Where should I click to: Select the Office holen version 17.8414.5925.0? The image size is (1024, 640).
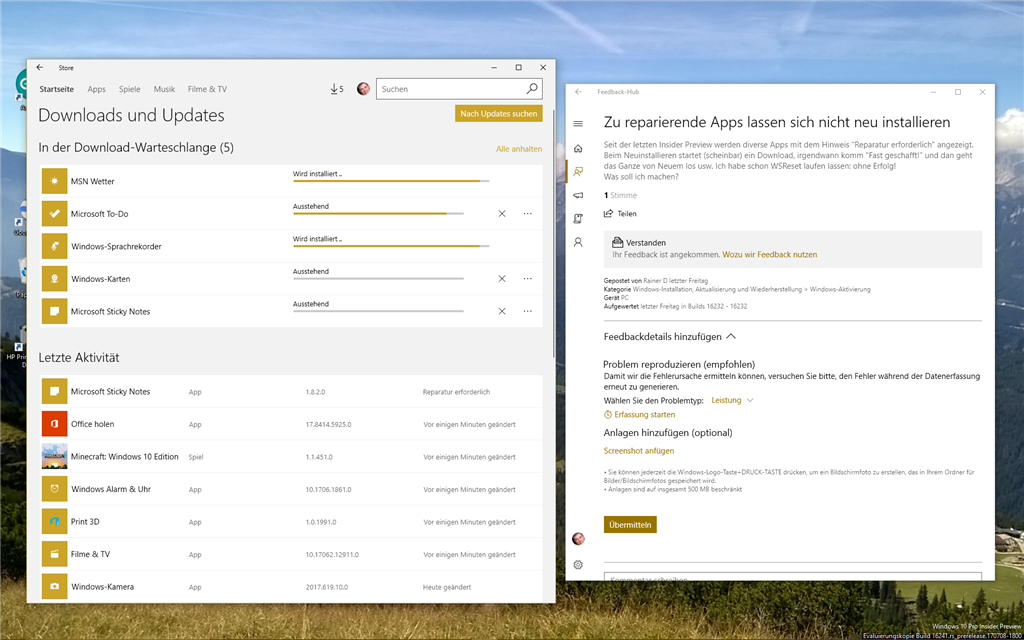[328, 424]
